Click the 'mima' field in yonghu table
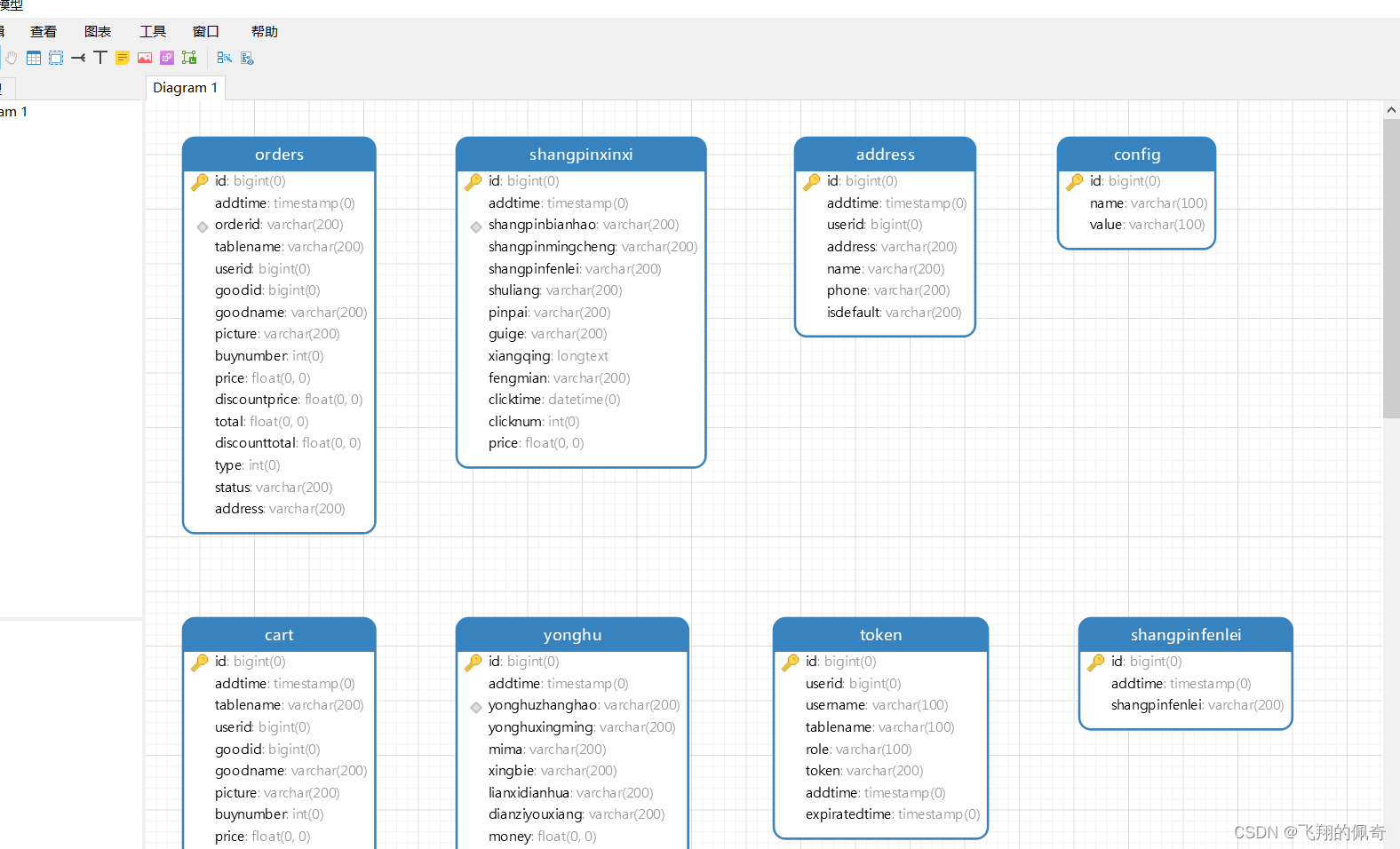The image size is (1400, 849). coord(547,750)
